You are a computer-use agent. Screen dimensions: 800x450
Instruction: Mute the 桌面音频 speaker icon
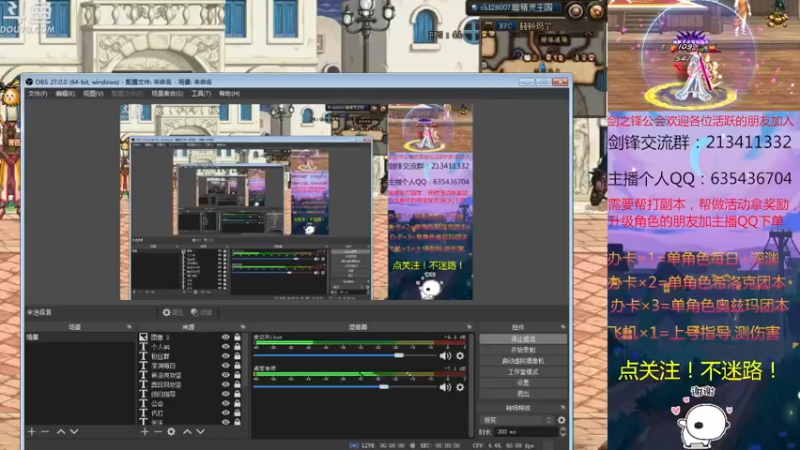[x=445, y=387]
